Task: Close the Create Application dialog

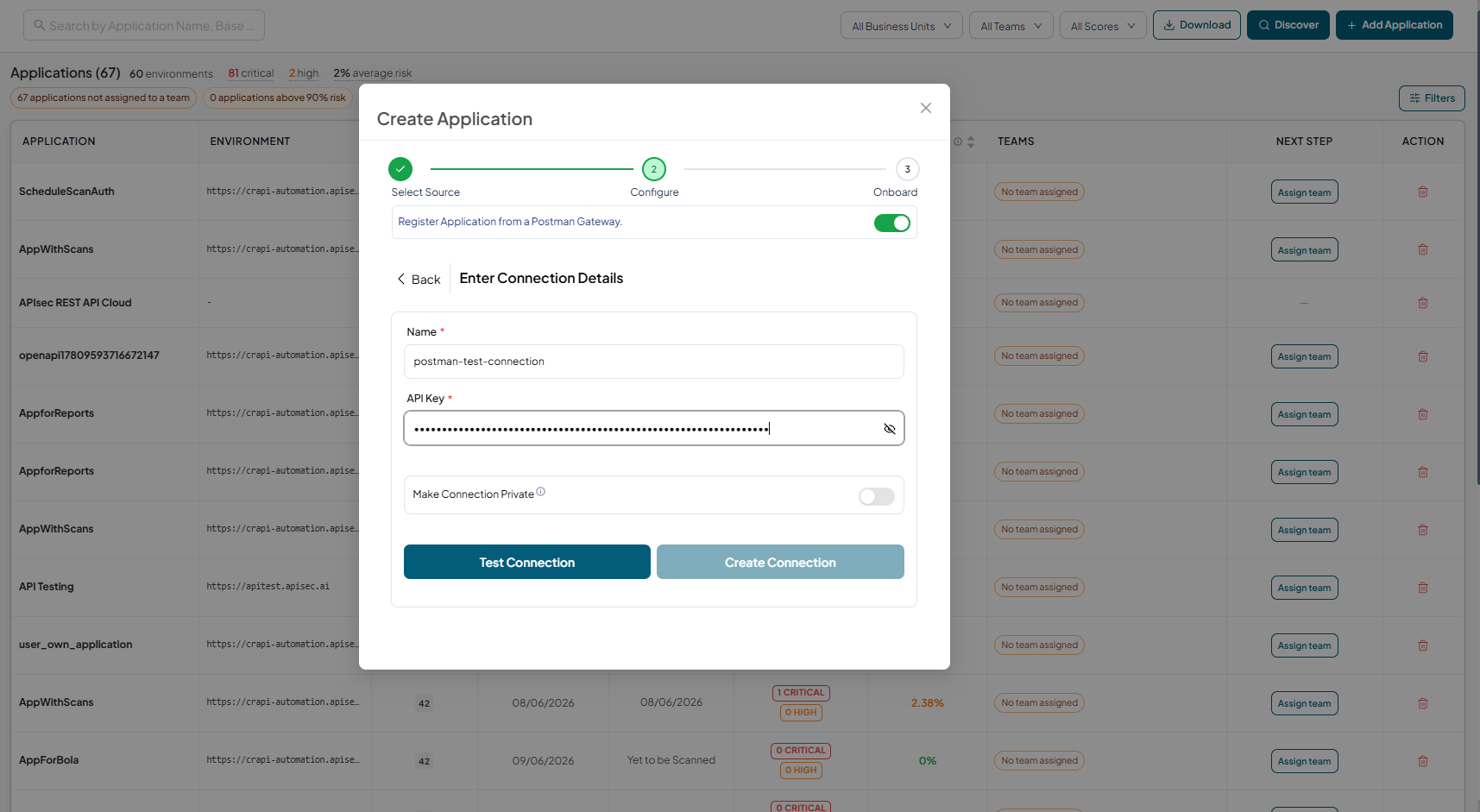Action: [x=926, y=108]
